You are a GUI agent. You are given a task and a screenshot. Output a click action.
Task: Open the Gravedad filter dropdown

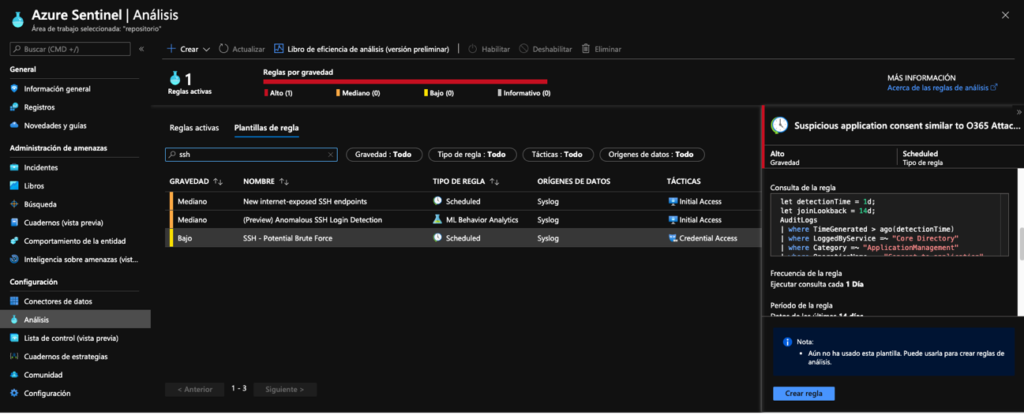pyautogui.click(x=383, y=155)
